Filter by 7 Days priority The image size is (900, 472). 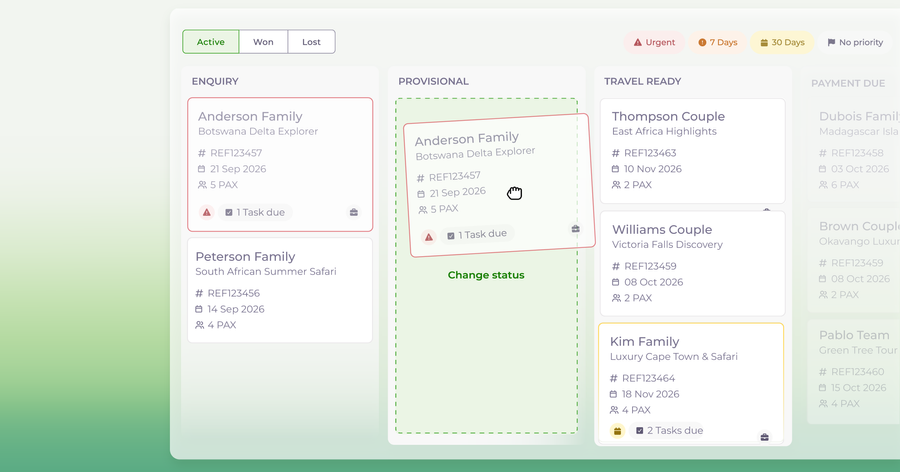tap(717, 42)
